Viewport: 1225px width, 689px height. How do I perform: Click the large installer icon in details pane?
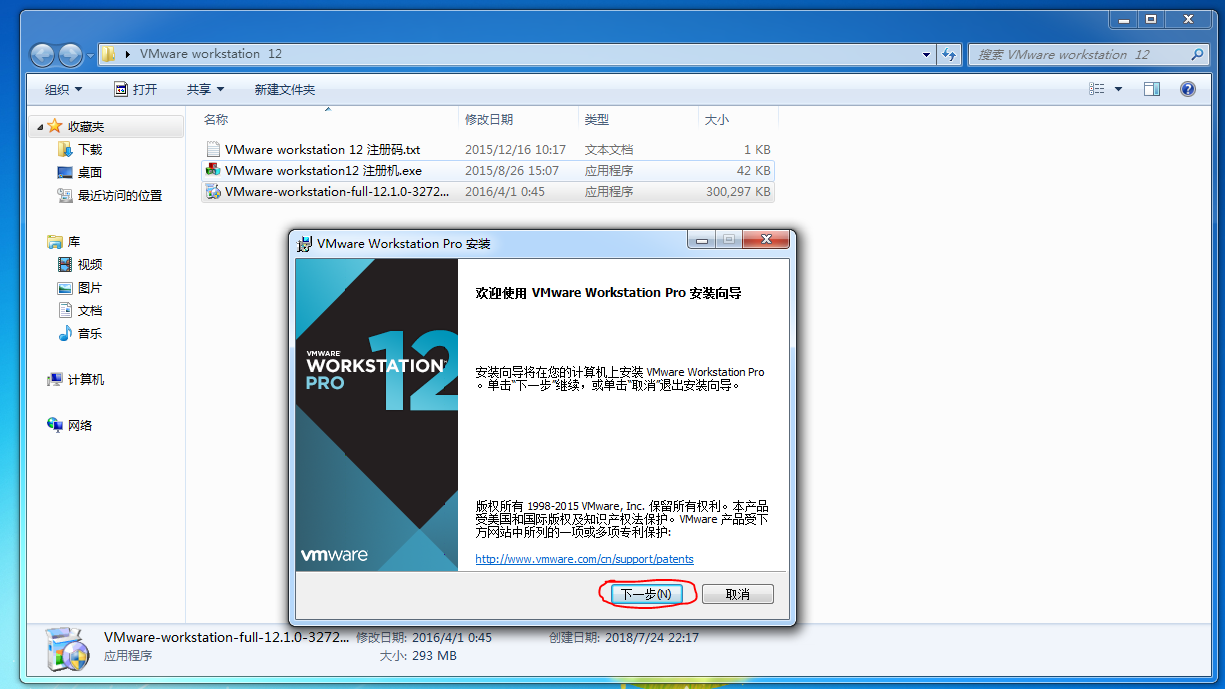point(68,649)
